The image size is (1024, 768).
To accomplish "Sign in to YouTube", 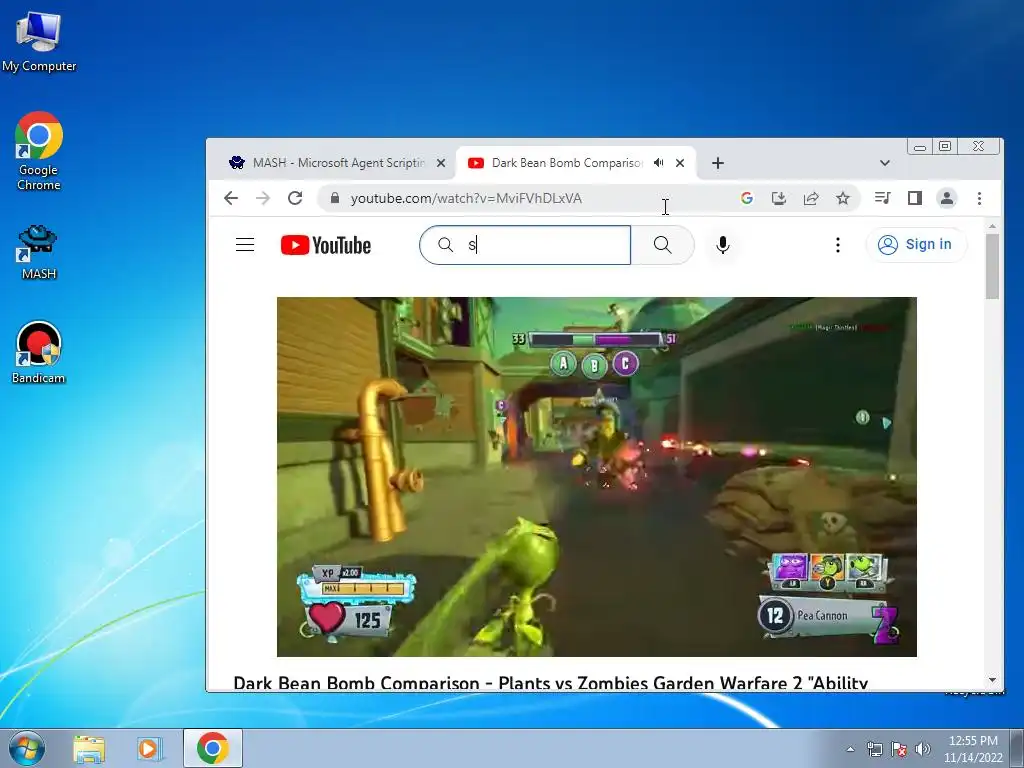I will (x=916, y=245).
